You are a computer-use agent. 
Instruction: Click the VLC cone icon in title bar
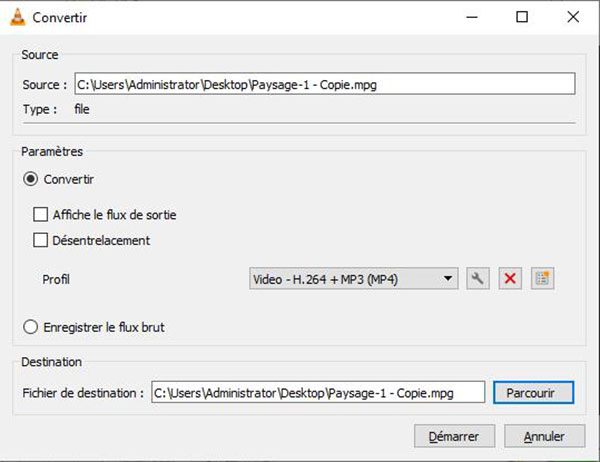click(17, 17)
